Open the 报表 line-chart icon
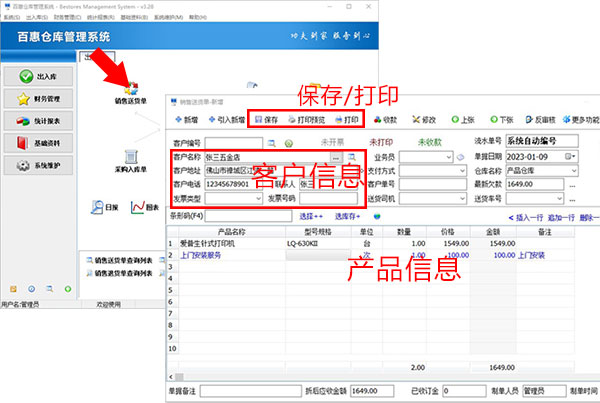 (145, 207)
